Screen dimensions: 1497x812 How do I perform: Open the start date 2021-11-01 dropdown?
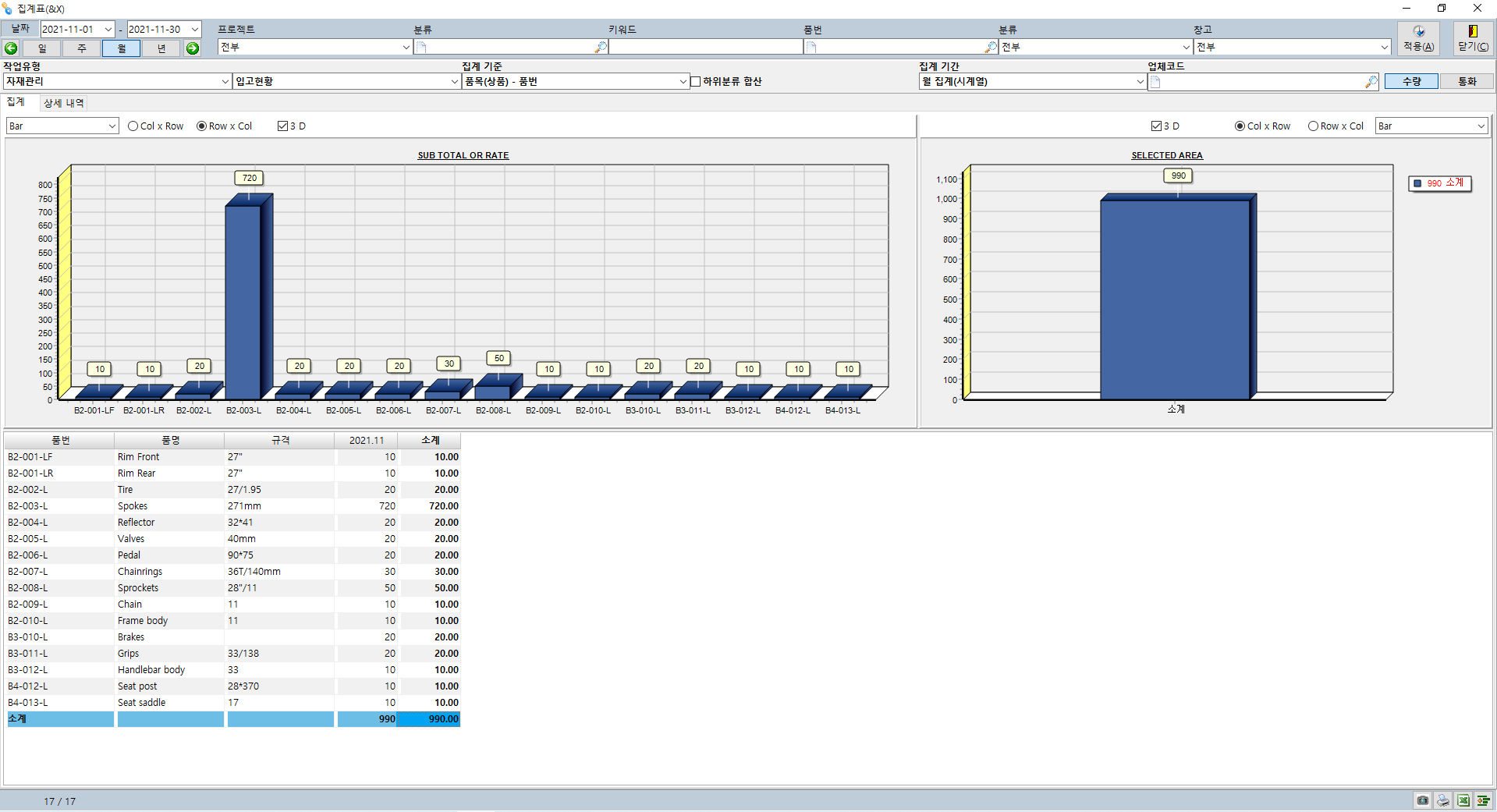108,30
